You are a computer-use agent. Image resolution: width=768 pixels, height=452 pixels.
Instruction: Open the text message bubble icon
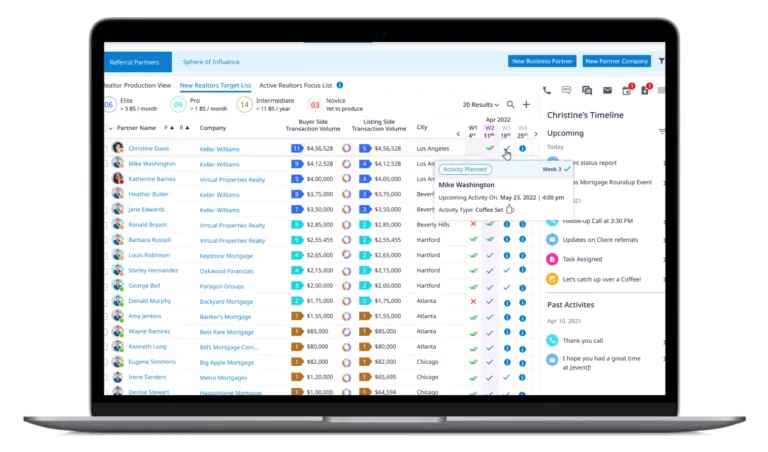(566, 90)
